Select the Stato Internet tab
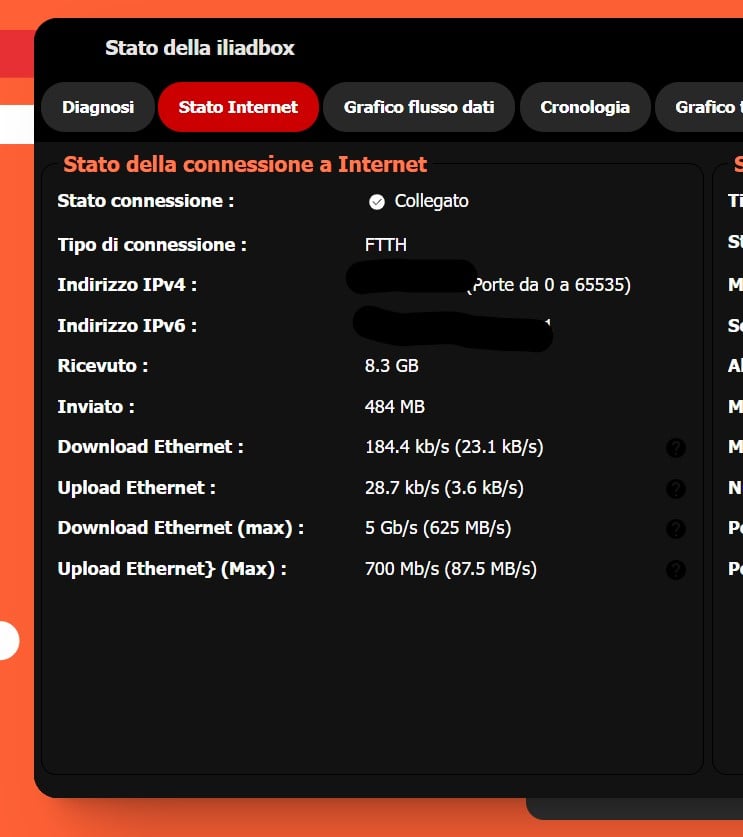743x837 pixels. pyautogui.click(x=238, y=107)
